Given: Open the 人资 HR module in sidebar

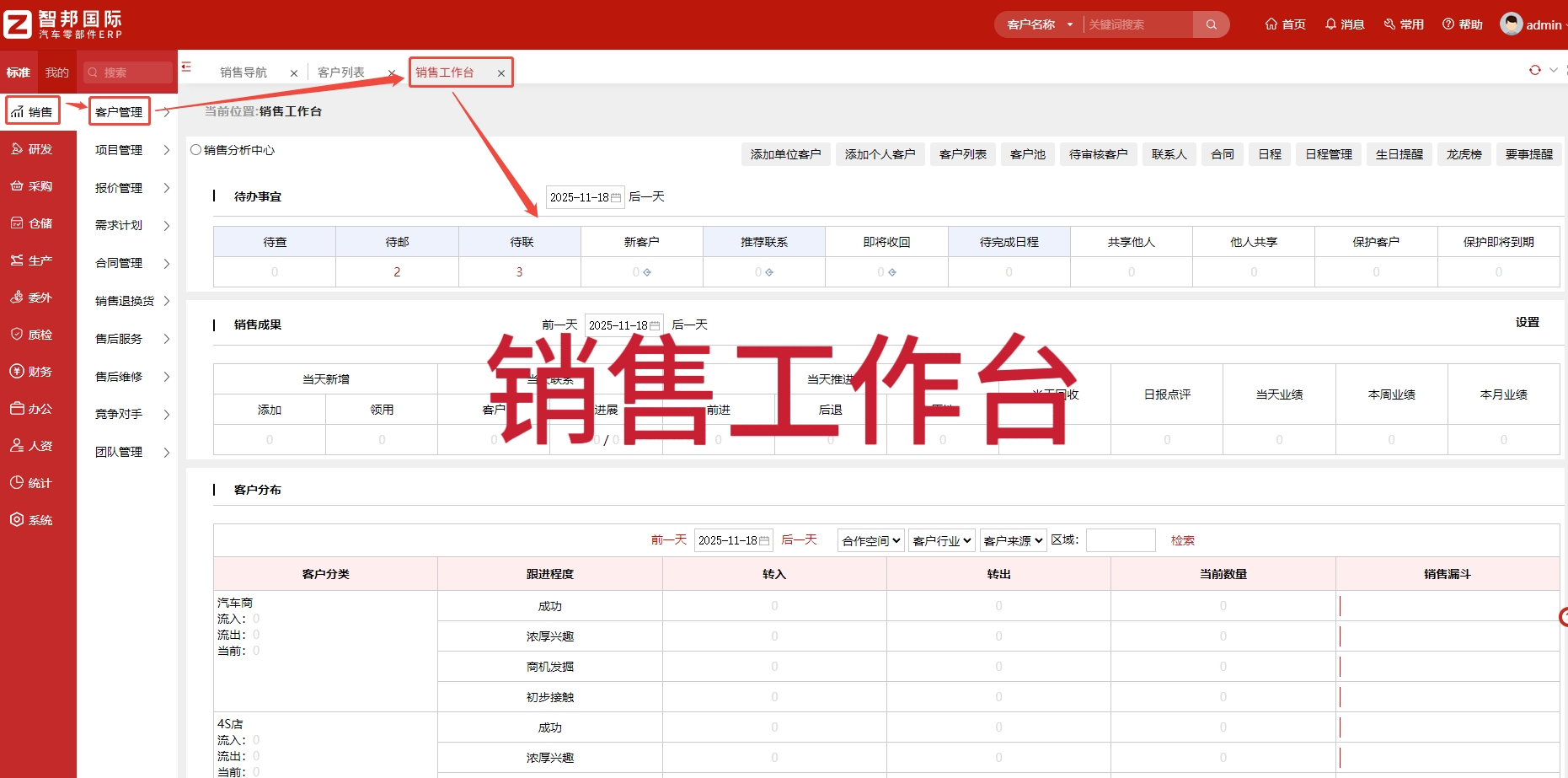Looking at the screenshot, I should click(32, 446).
